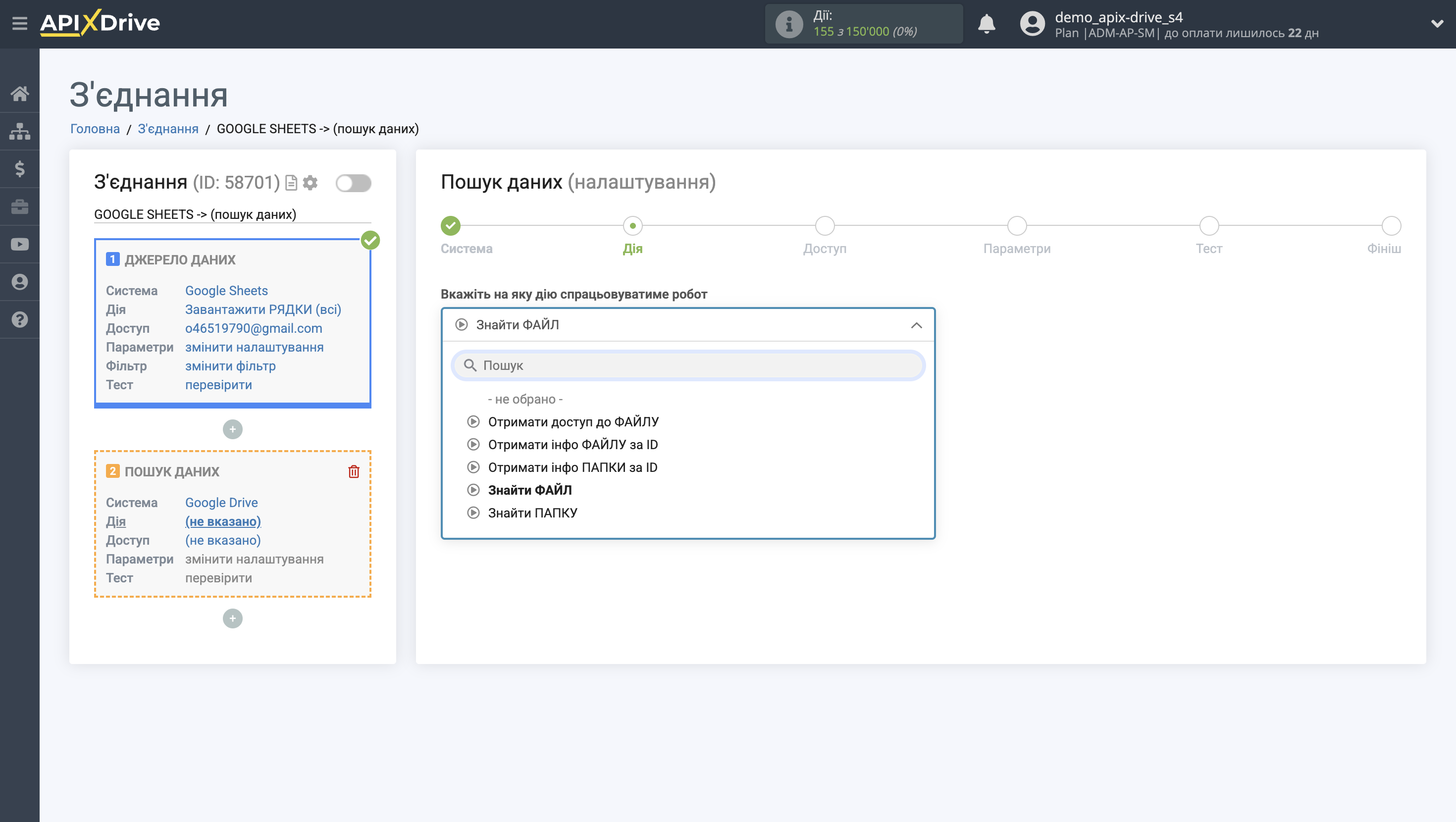This screenshot has height=822, width=1456.
Task: Click the ApiX-Drive logo
Action: [x=100, y=23]
